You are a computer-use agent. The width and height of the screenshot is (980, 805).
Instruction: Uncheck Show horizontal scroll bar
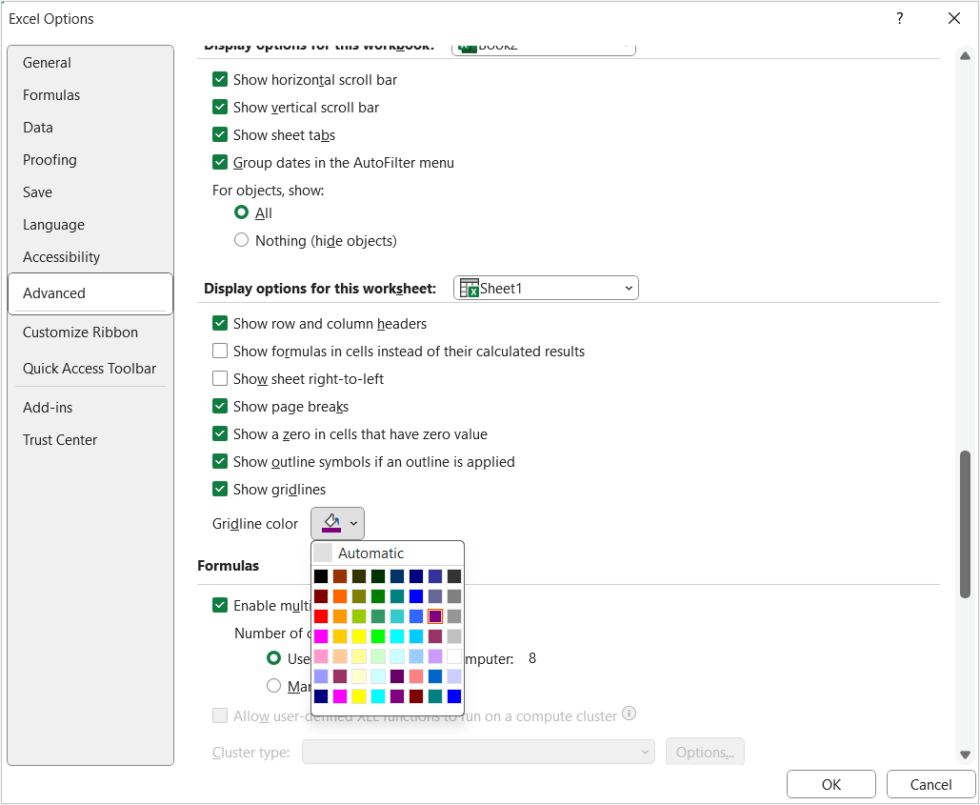click(220, 80)
